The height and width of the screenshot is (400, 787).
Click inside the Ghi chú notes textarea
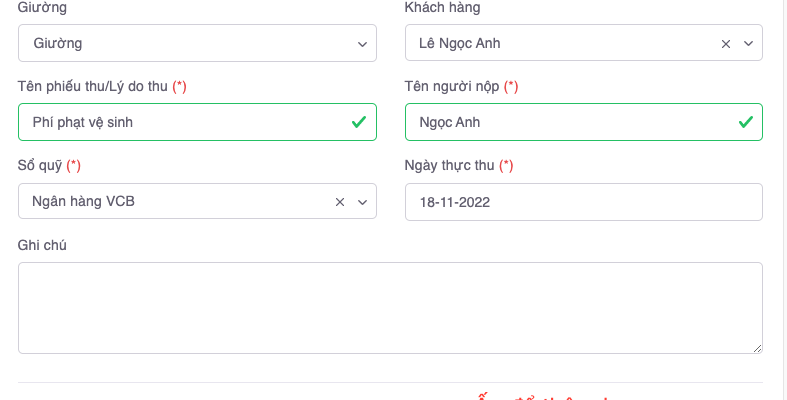390,307
